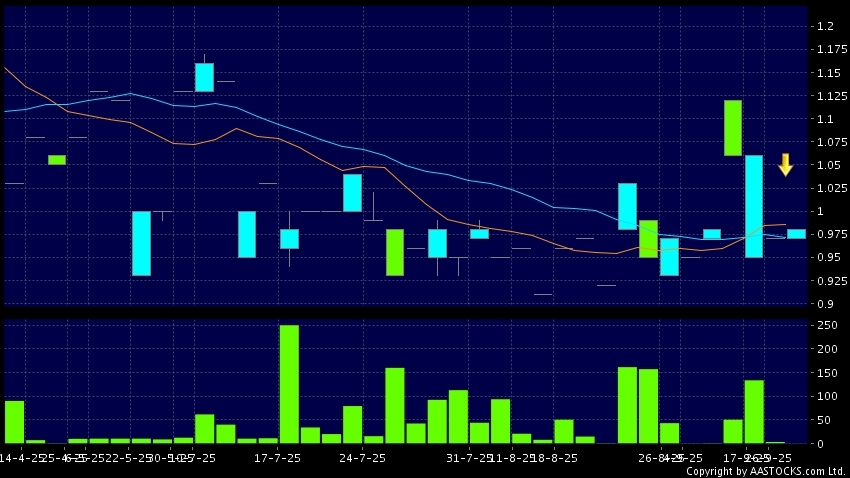Click the 14-4-25 date label
The width and height of the screenshot is (850, 478).
(x=21, y=457)
